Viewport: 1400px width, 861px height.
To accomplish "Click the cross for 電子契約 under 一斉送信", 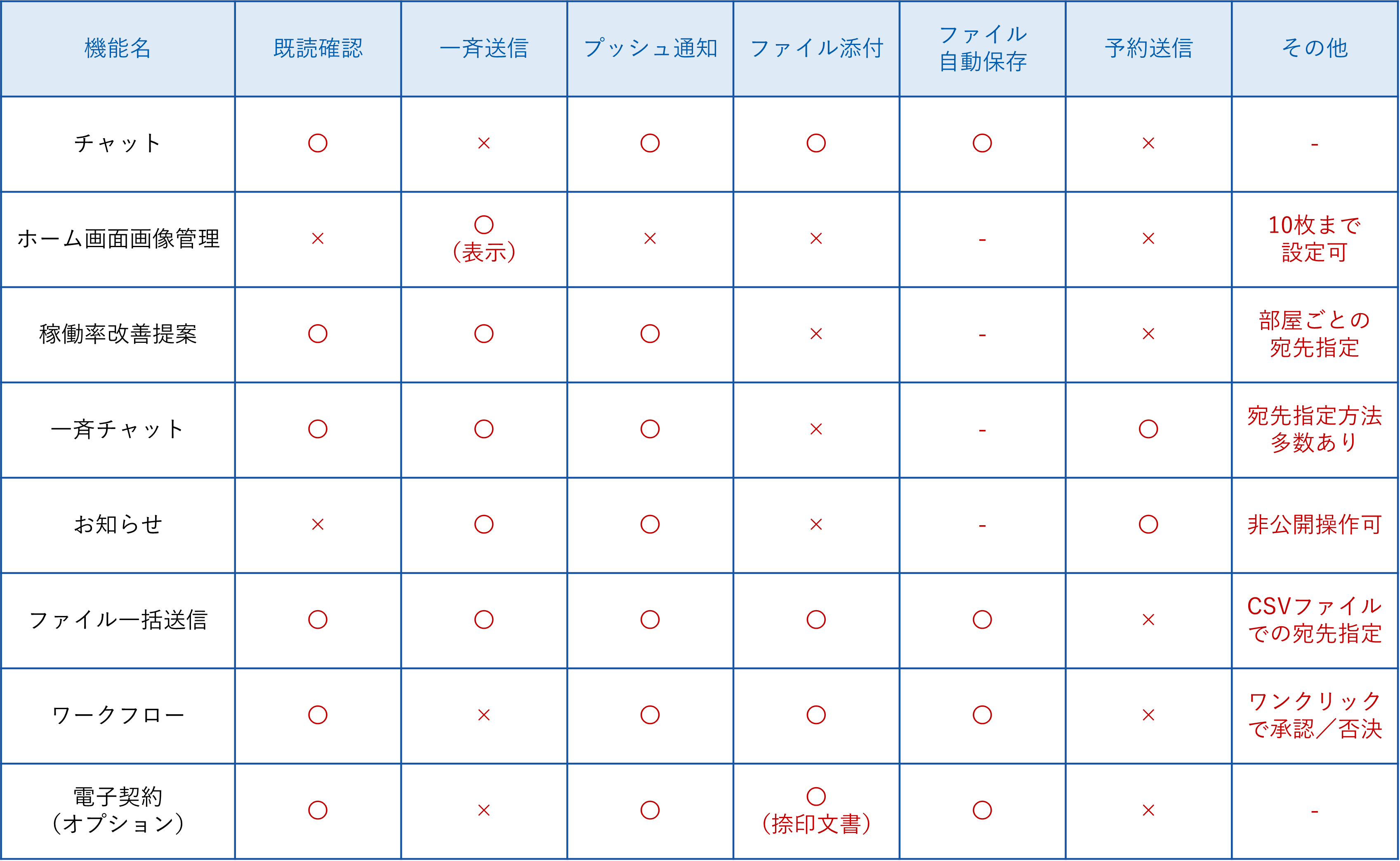I will (484, 810).
